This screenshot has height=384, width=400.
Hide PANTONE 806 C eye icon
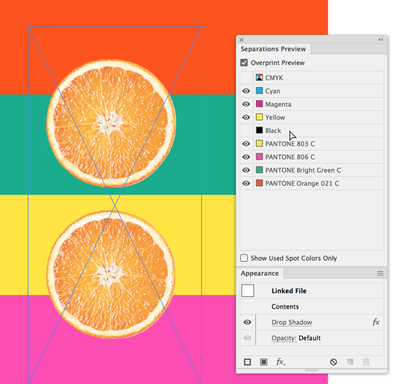(246, 157)
